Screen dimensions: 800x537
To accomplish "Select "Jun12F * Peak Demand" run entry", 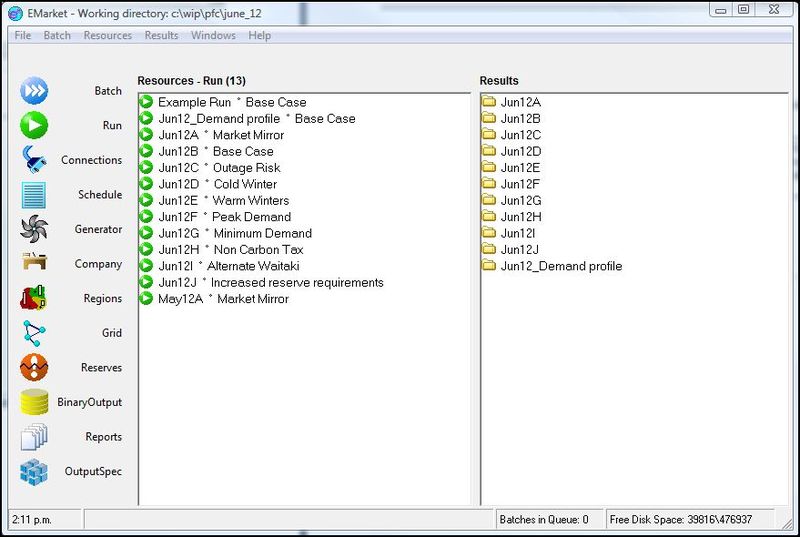I will (x=224, y=217).
